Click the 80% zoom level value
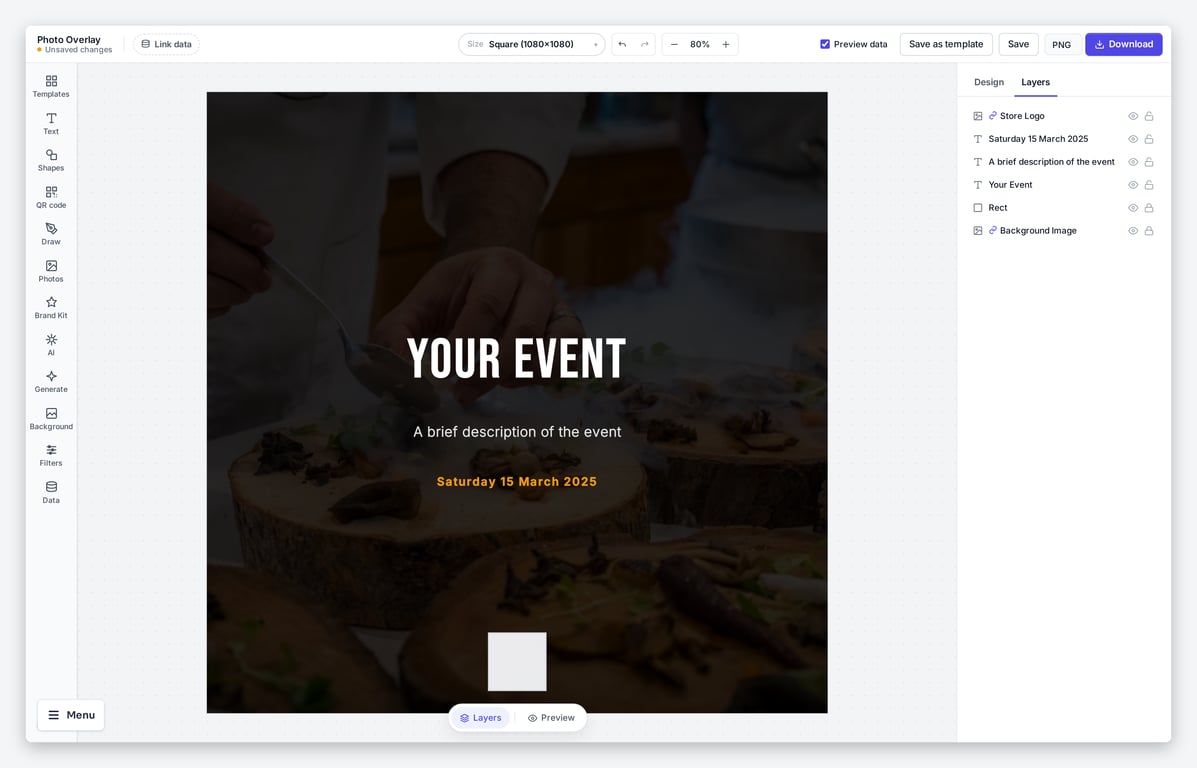This screenshot has width=1197, height=768. [x=700, y=44]
